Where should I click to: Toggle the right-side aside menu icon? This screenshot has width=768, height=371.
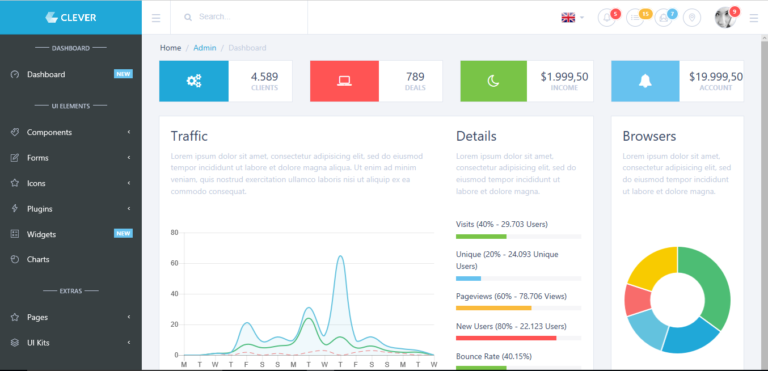tap(754, 18)
